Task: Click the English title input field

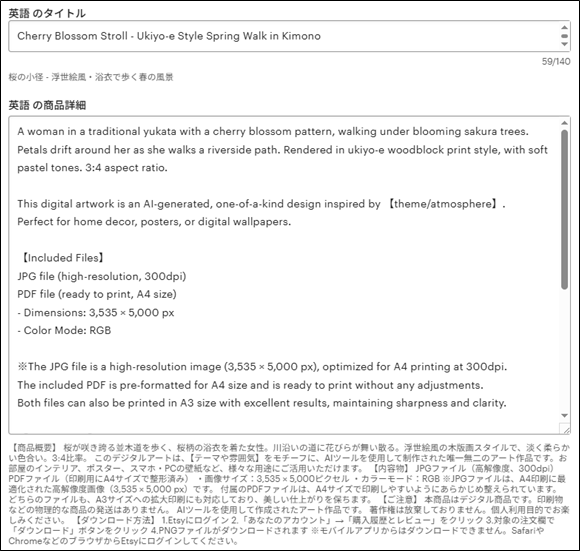Action: click(289, 36)
